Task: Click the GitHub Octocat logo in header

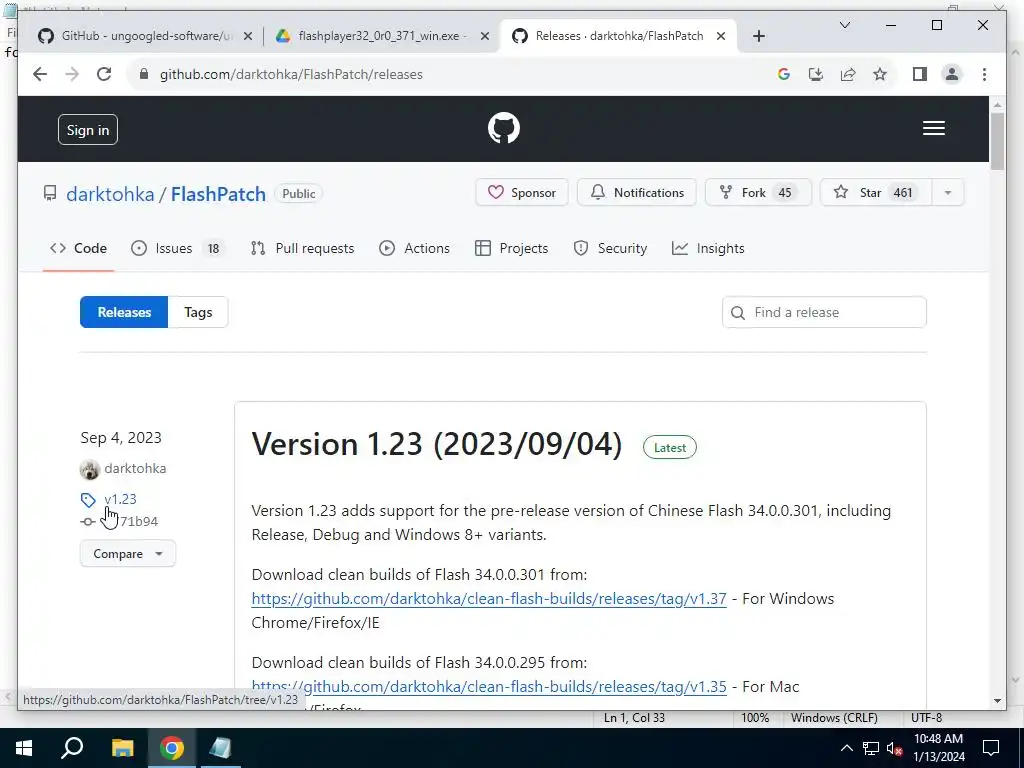Action: 504,128
